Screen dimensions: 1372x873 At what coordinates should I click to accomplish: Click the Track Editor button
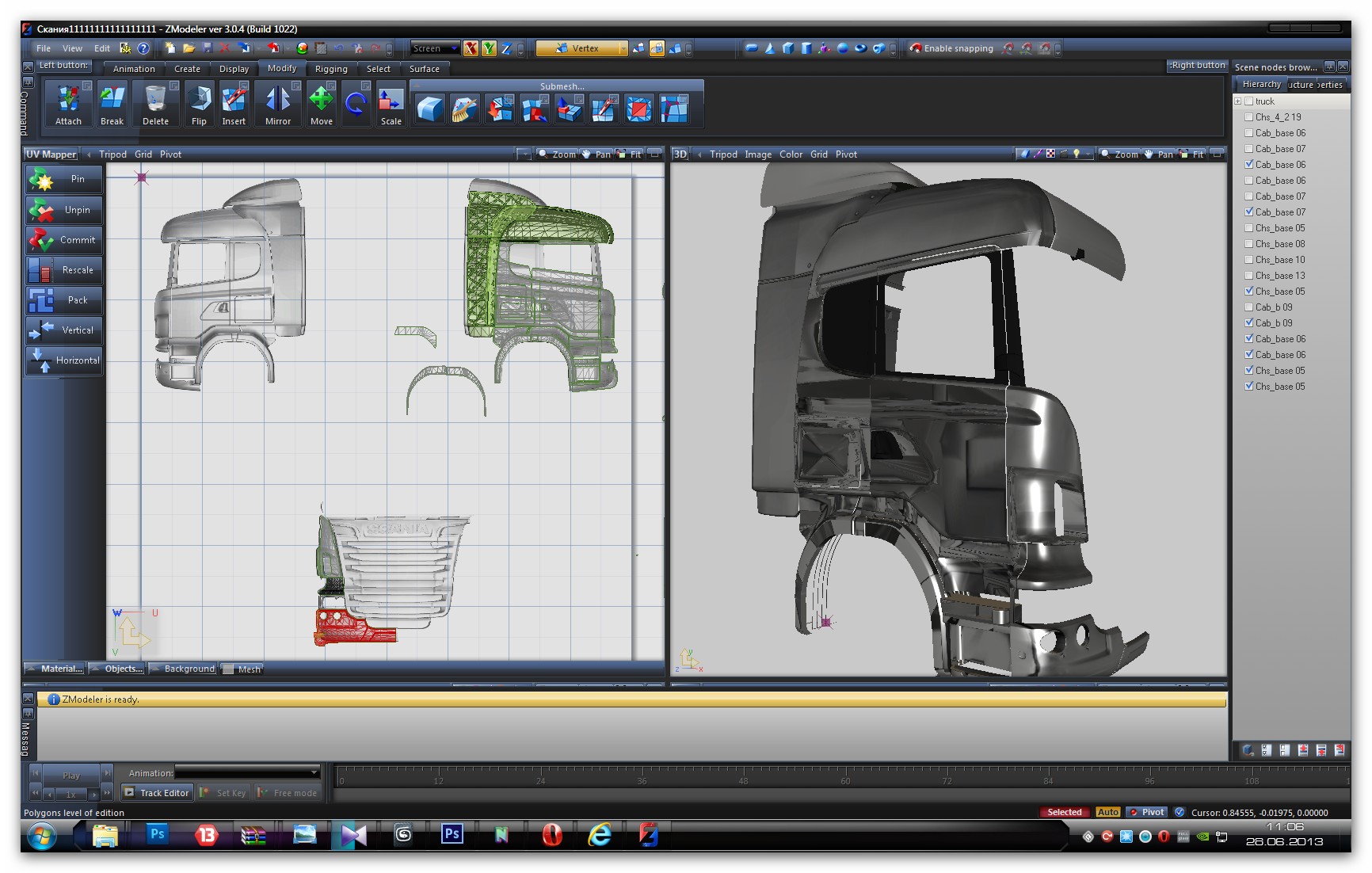[x=157, y=792]
